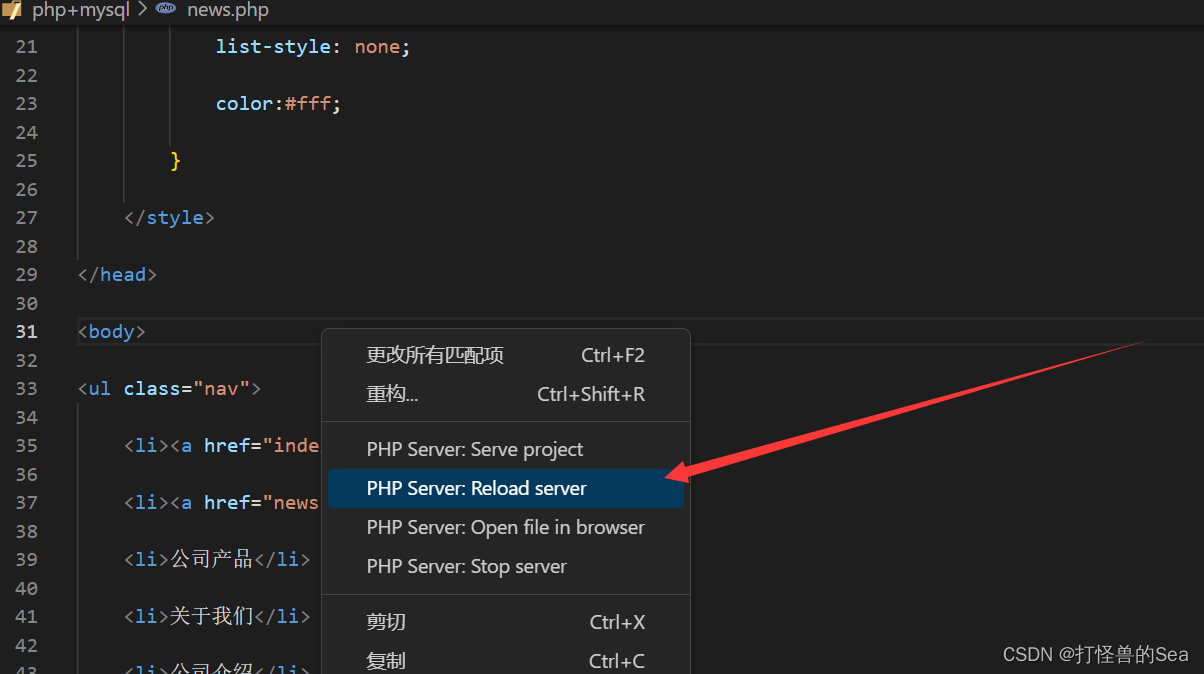
Task: Click the folder icon left of php+mysql
Action: (x=14, y=10)
